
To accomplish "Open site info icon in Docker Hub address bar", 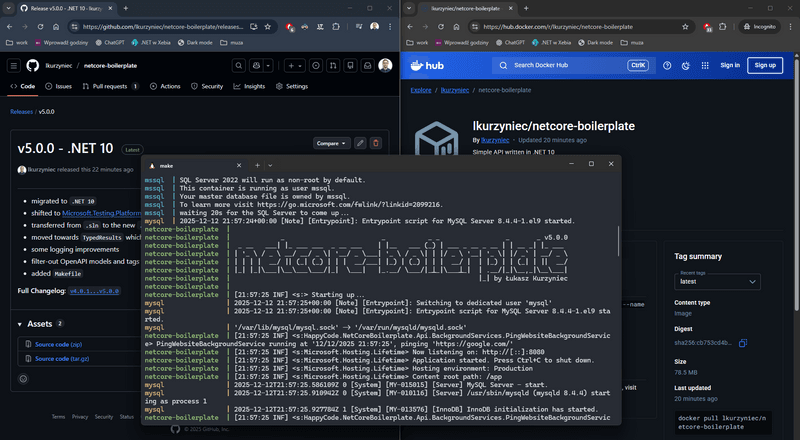I will [475, 27].
